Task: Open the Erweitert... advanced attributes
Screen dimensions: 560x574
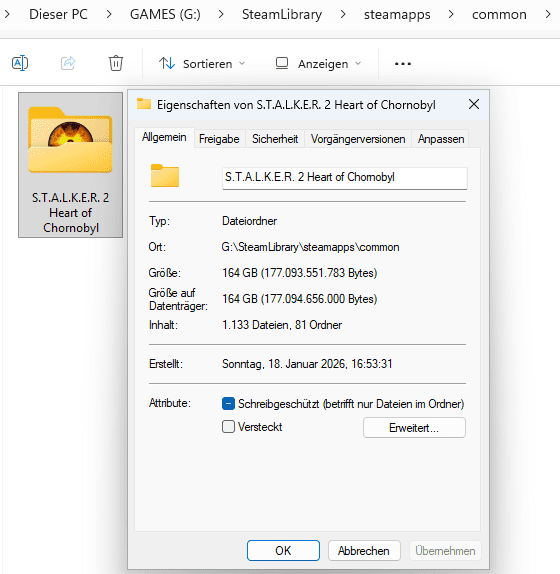Action: 414,428
